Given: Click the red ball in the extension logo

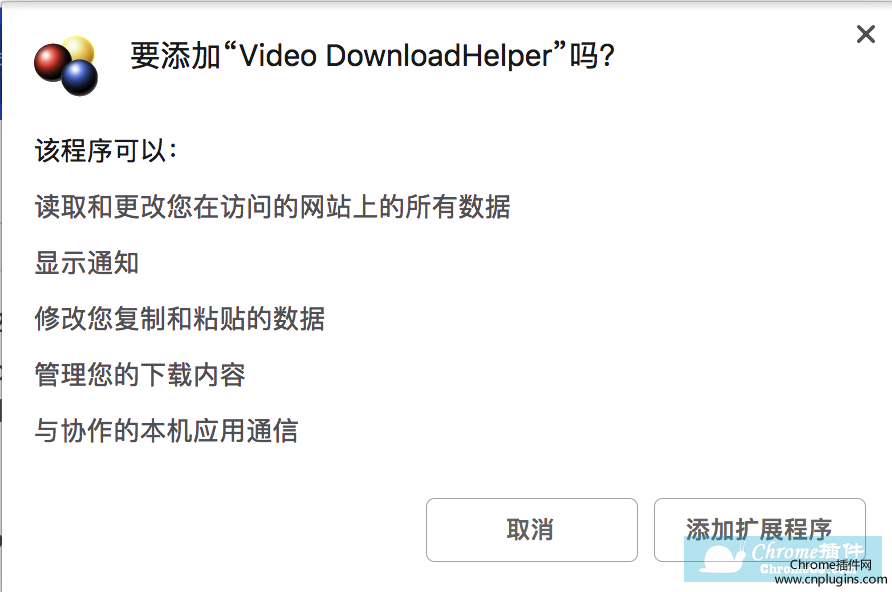Looking at the screenshot, I should [x=52, y=62].
